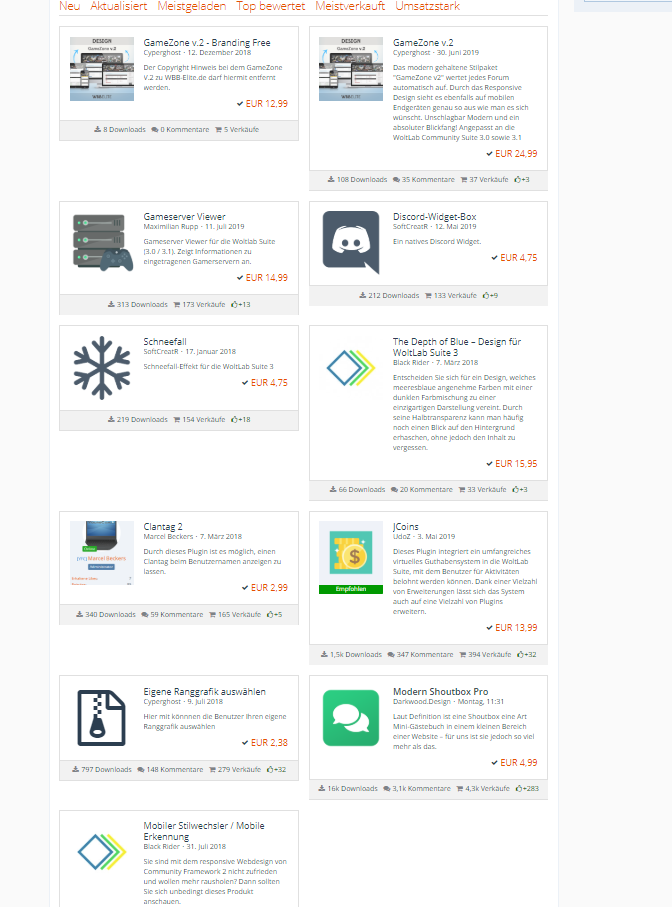Switch to the Neu sorting tab
Image resolution: width=672 pixels, height=907 pixels.
click(x=70, y=6)
